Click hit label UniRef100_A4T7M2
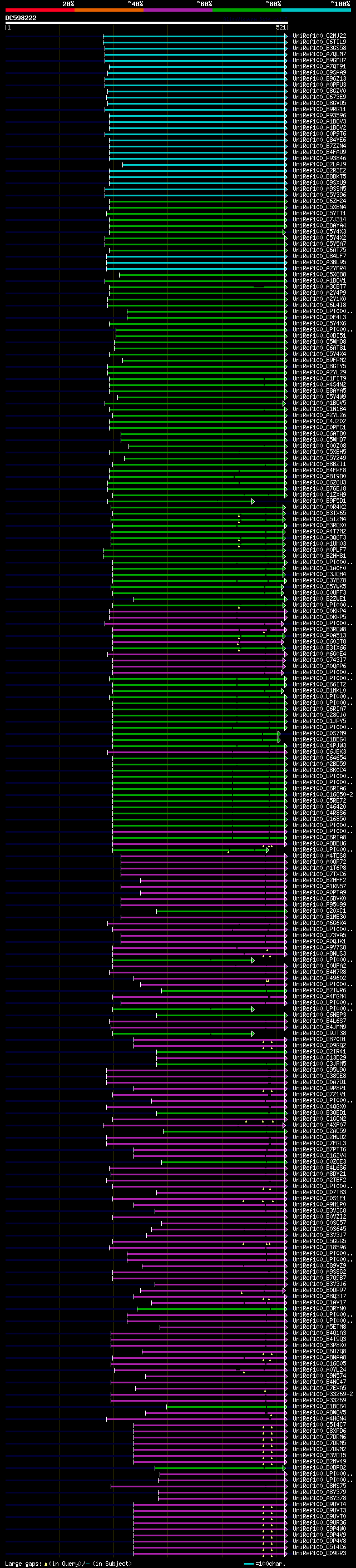 point(319,531)
